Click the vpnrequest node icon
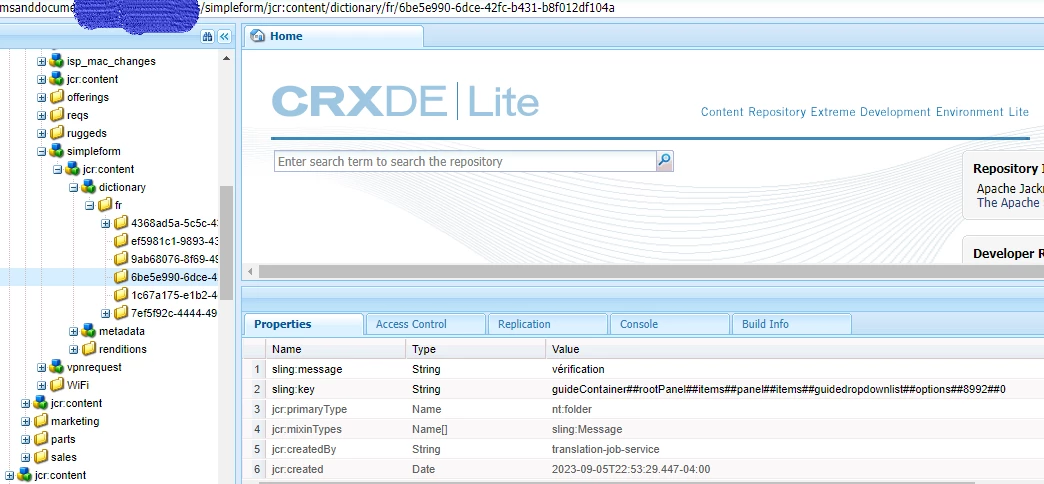 click(x=57, y=367)
